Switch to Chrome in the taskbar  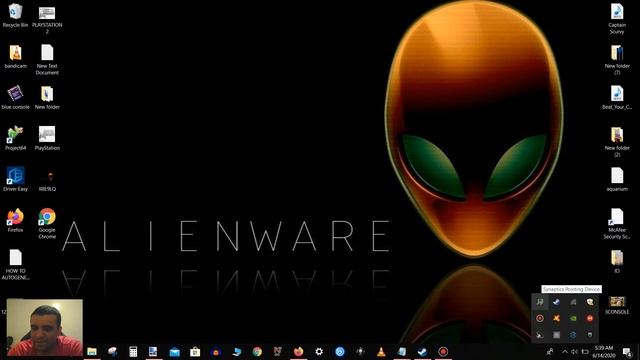coord(257,351)
